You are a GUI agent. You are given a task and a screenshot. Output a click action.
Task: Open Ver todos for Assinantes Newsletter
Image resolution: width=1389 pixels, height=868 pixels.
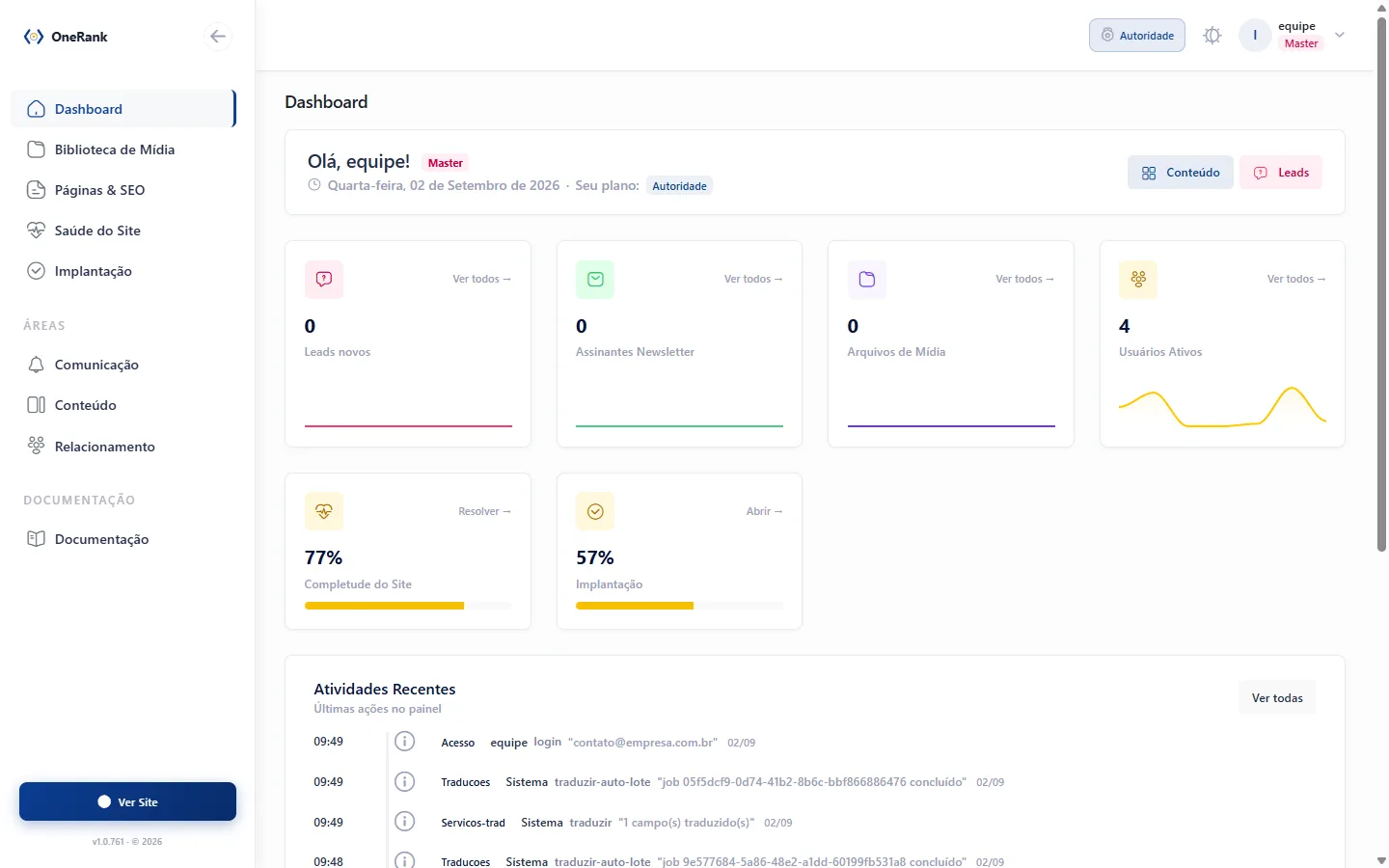pyautogui.click(x=753, y=279)
